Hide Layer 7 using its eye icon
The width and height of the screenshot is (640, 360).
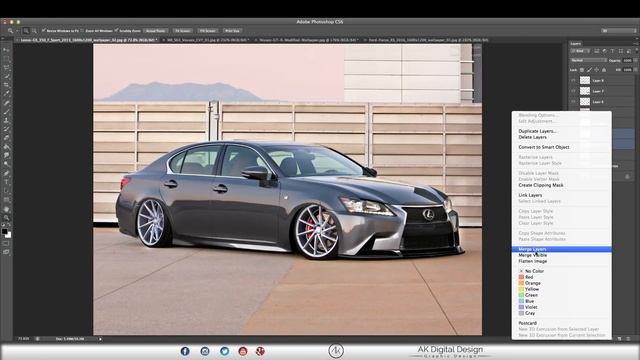pos(573,91)
